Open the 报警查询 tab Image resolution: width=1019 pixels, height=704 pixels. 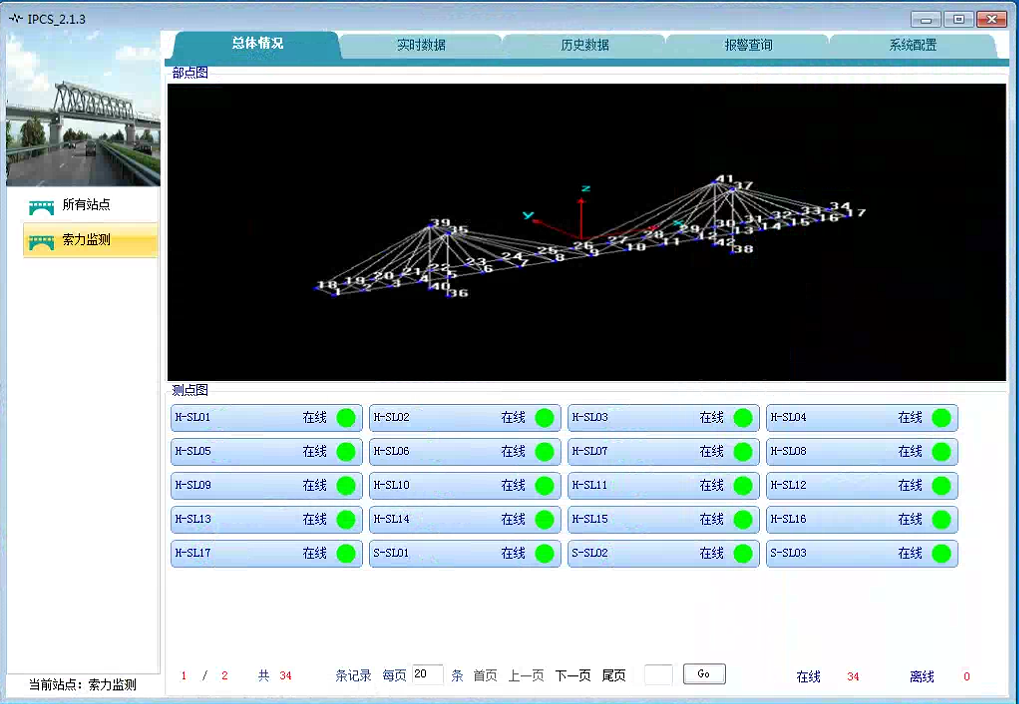pyautogui.click(x=748, y=46)
